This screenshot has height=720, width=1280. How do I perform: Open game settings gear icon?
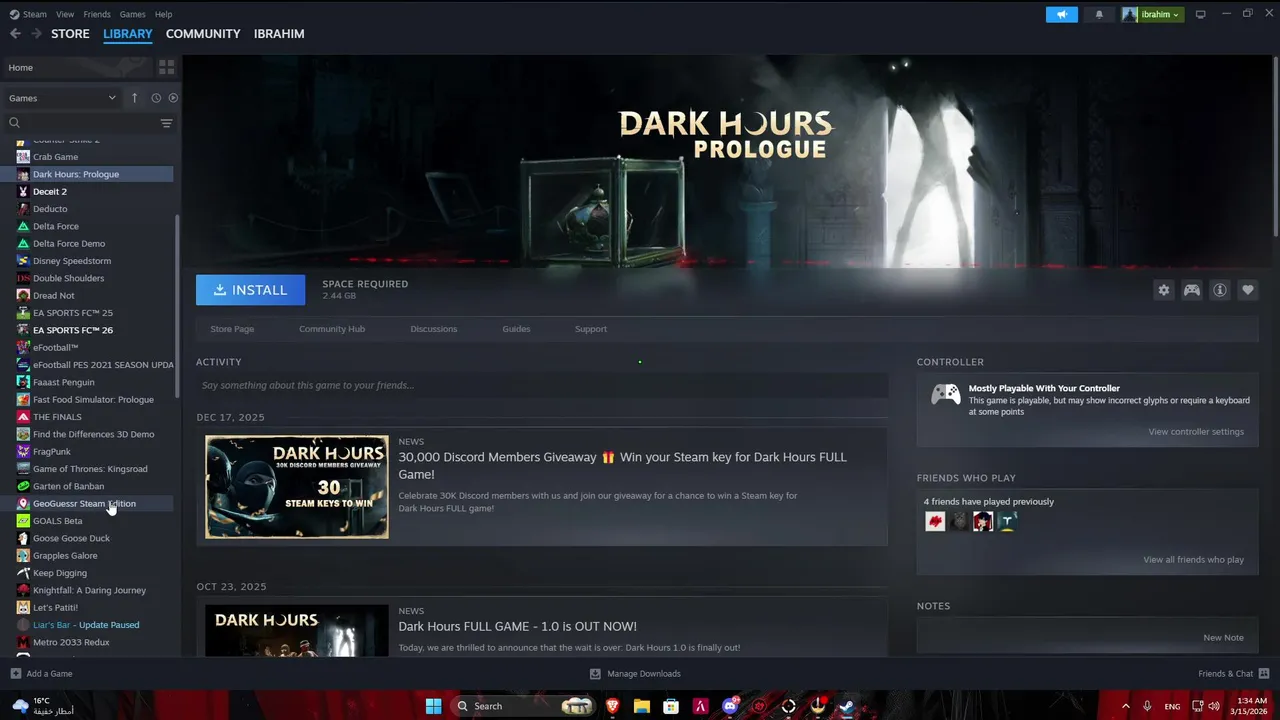tap(1163, 290)
